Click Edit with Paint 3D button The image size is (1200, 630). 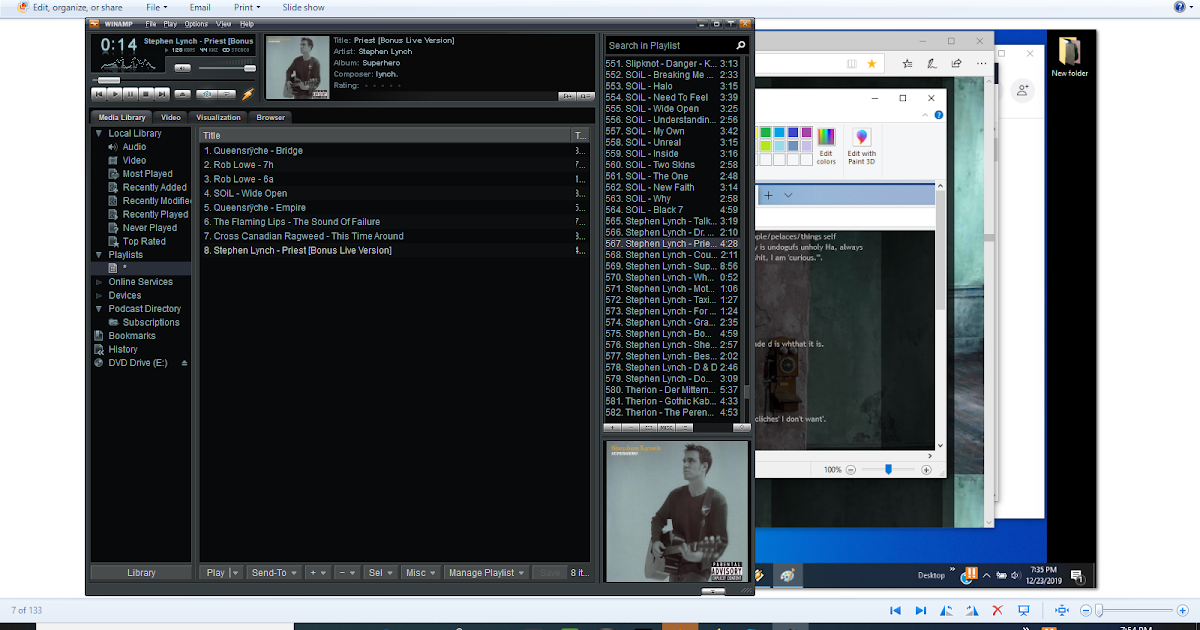click(x=862, y=145)
